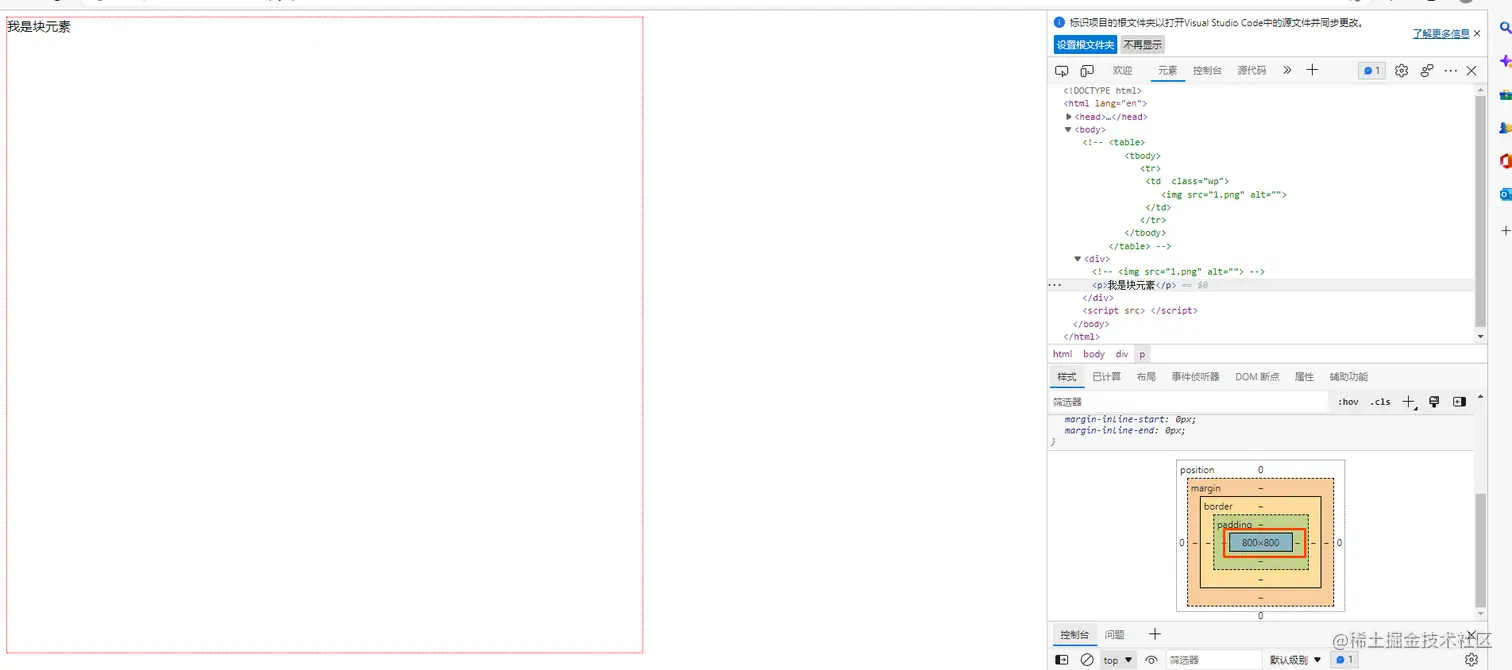Collapse the div element node
This screenshot has width=1512, height=670.
(x=1078, y=259)
